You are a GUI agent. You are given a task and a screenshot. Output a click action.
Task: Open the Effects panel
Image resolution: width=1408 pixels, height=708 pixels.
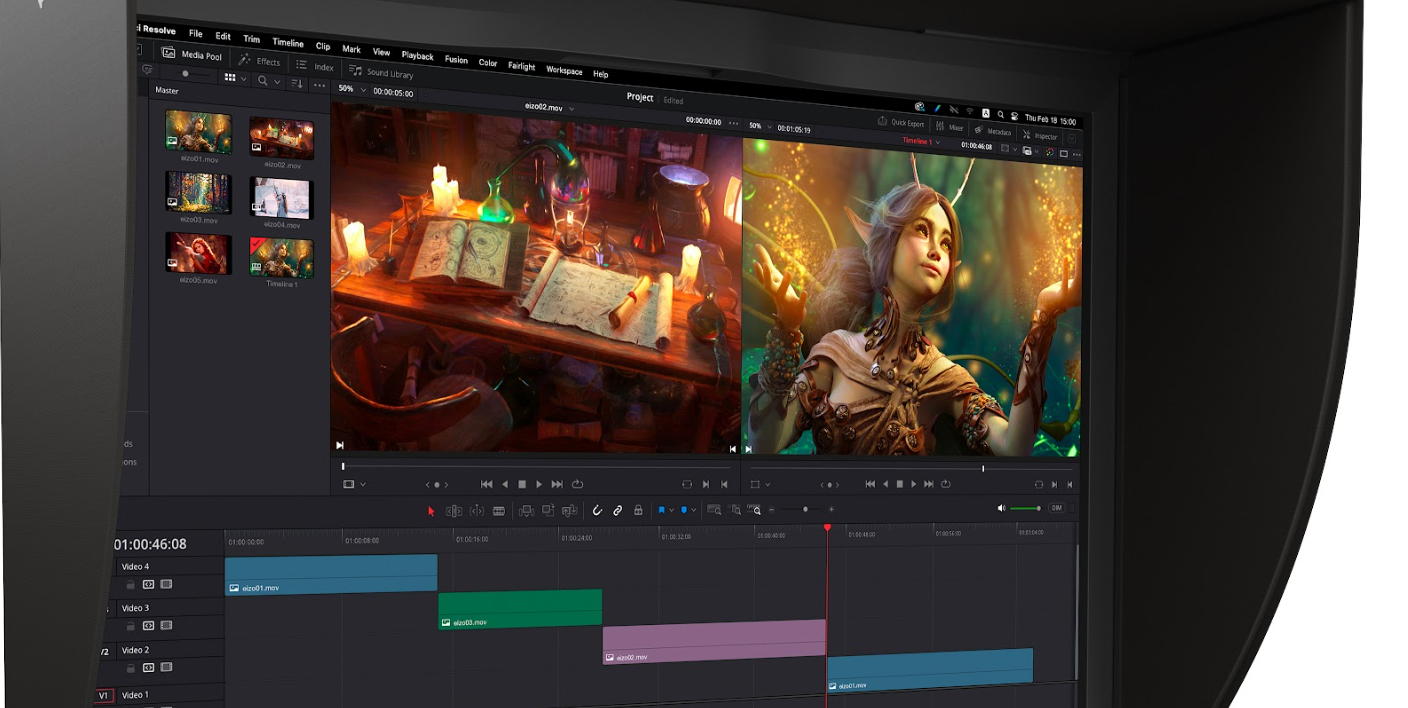[261, 61]
